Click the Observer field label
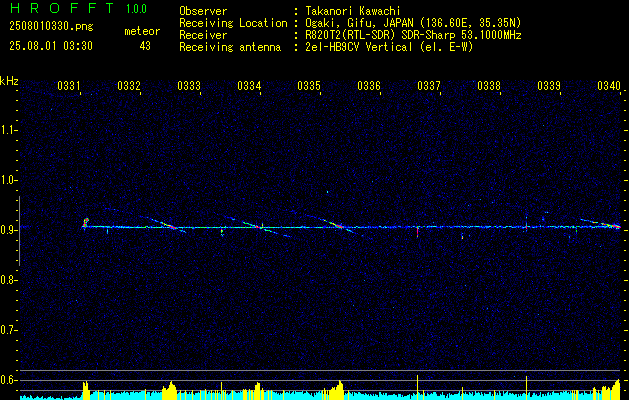 203,12
